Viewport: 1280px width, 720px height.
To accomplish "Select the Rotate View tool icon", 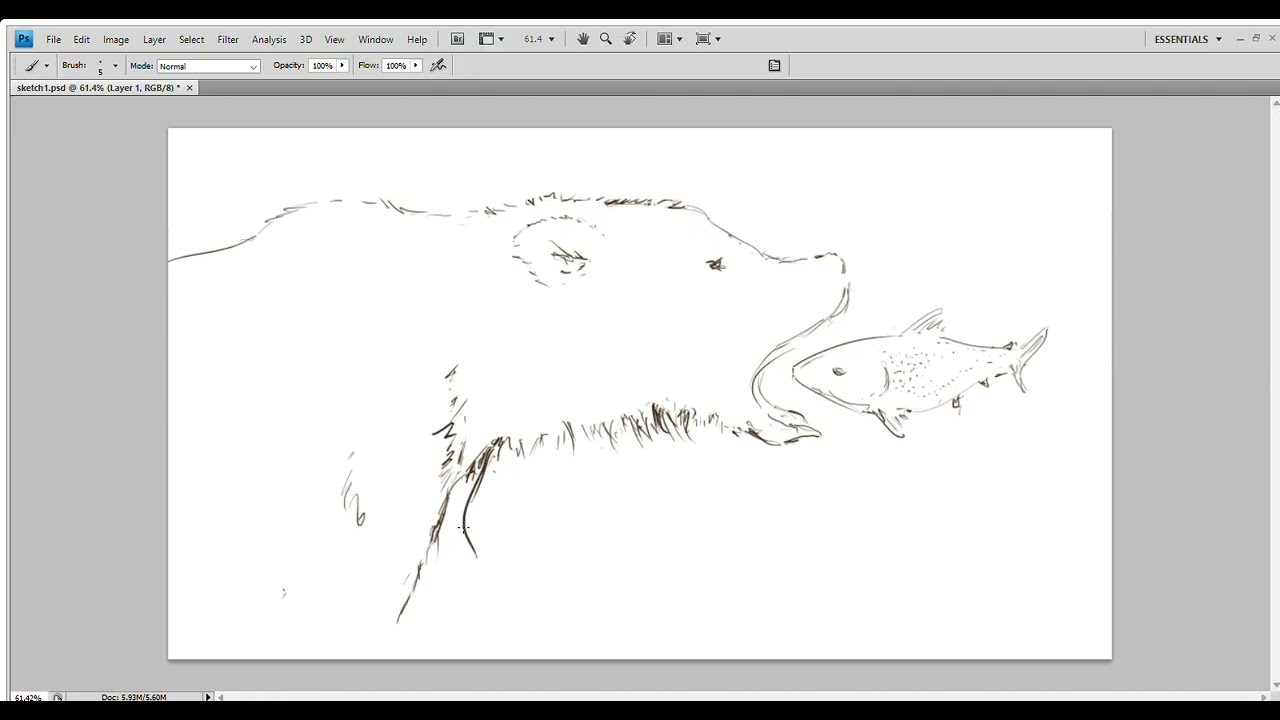I will 630,39.
